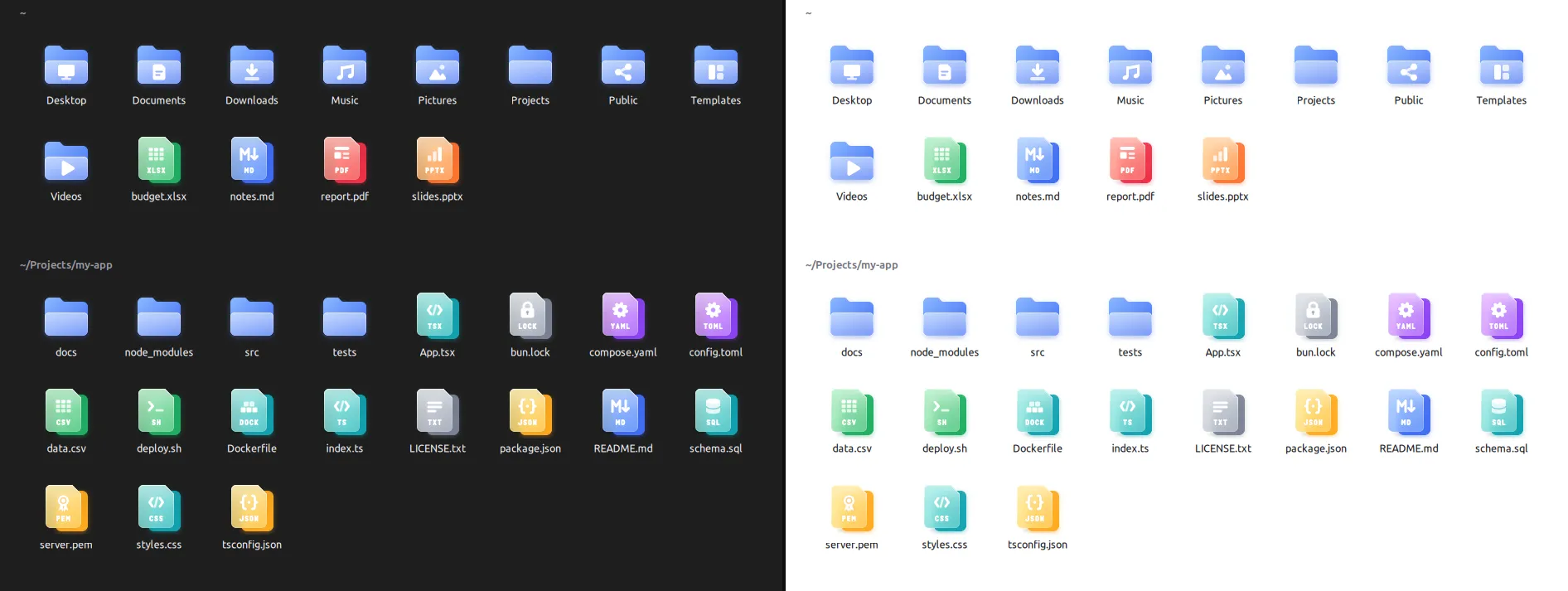Click the "~/Projects/my-app" path heading in the light panel
The image size is (1568, 591).
852,265
